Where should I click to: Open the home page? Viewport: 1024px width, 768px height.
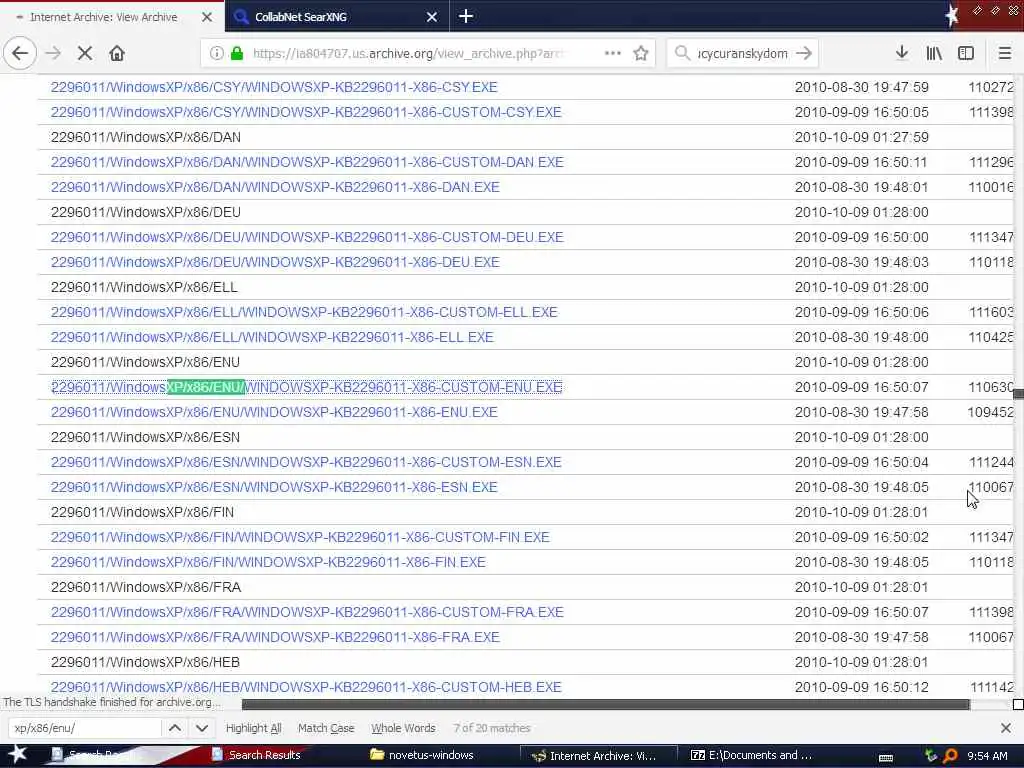[x=117, y=54]
